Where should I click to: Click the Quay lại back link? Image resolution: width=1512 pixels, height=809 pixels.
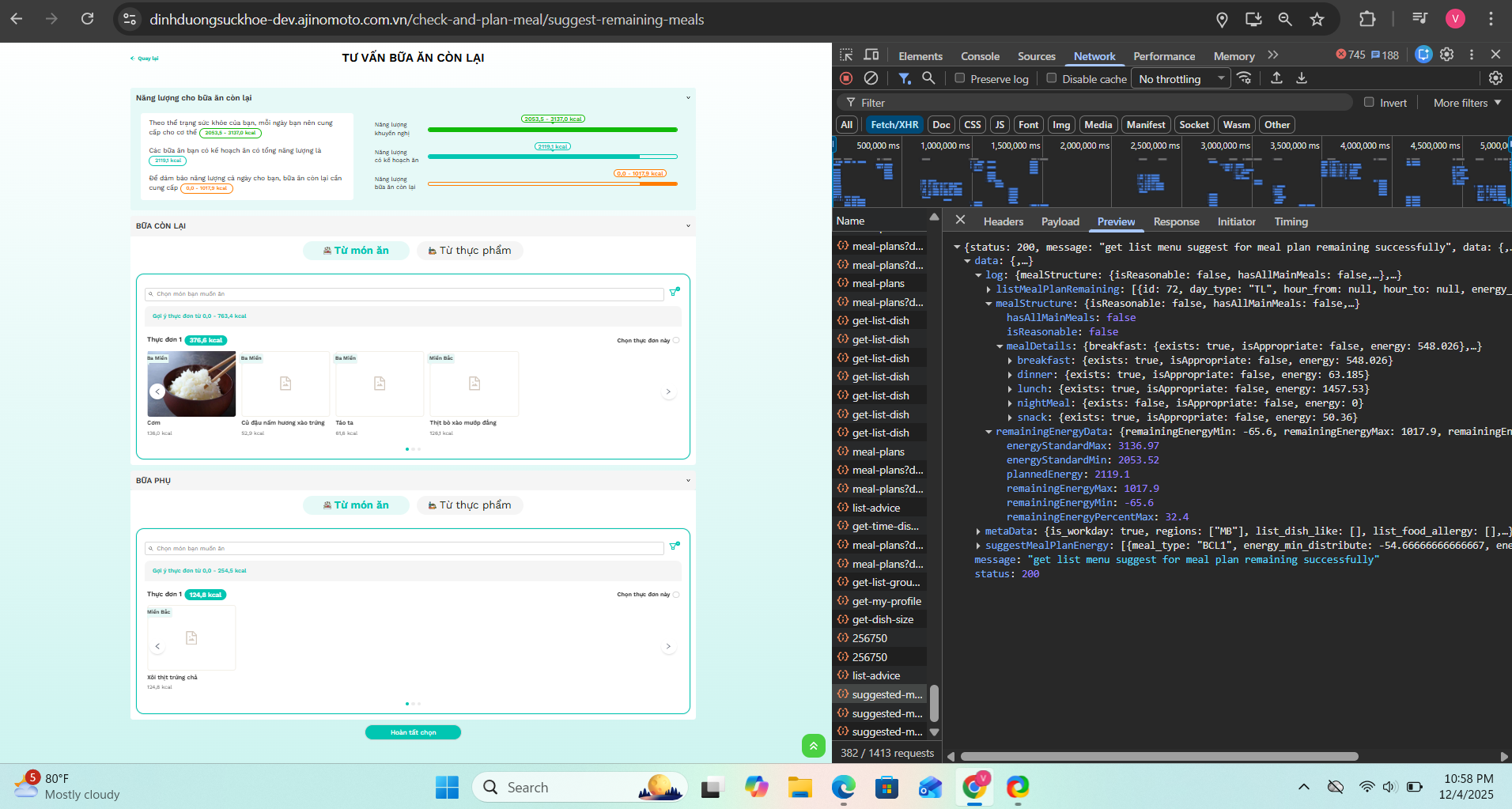145,59
